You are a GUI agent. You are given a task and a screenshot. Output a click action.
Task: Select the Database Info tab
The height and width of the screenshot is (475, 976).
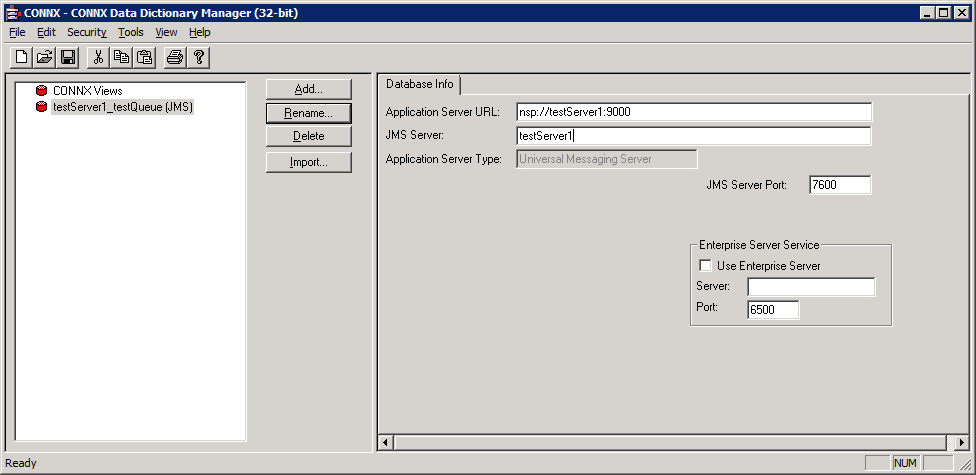[x=420, y=84]
